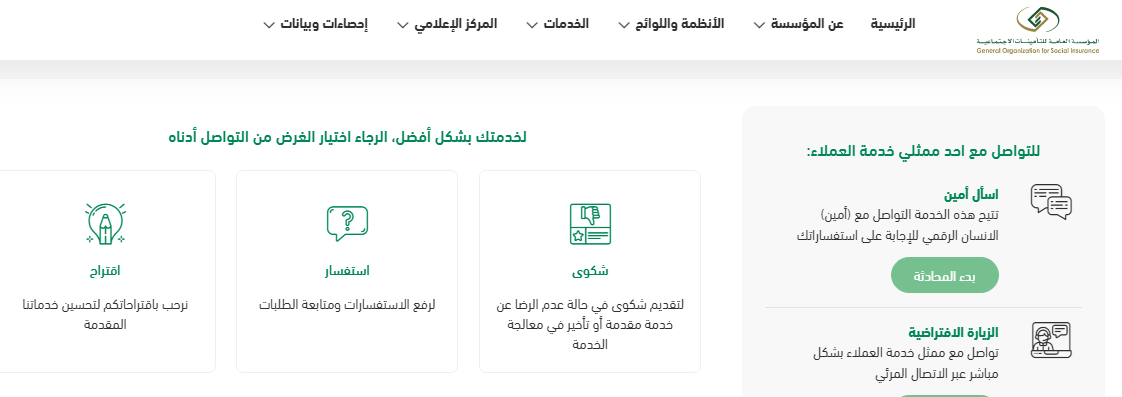Expand the الخدمات dropdown chevron
Viewport: 1122px width, 397px height.
click(532, 25)
